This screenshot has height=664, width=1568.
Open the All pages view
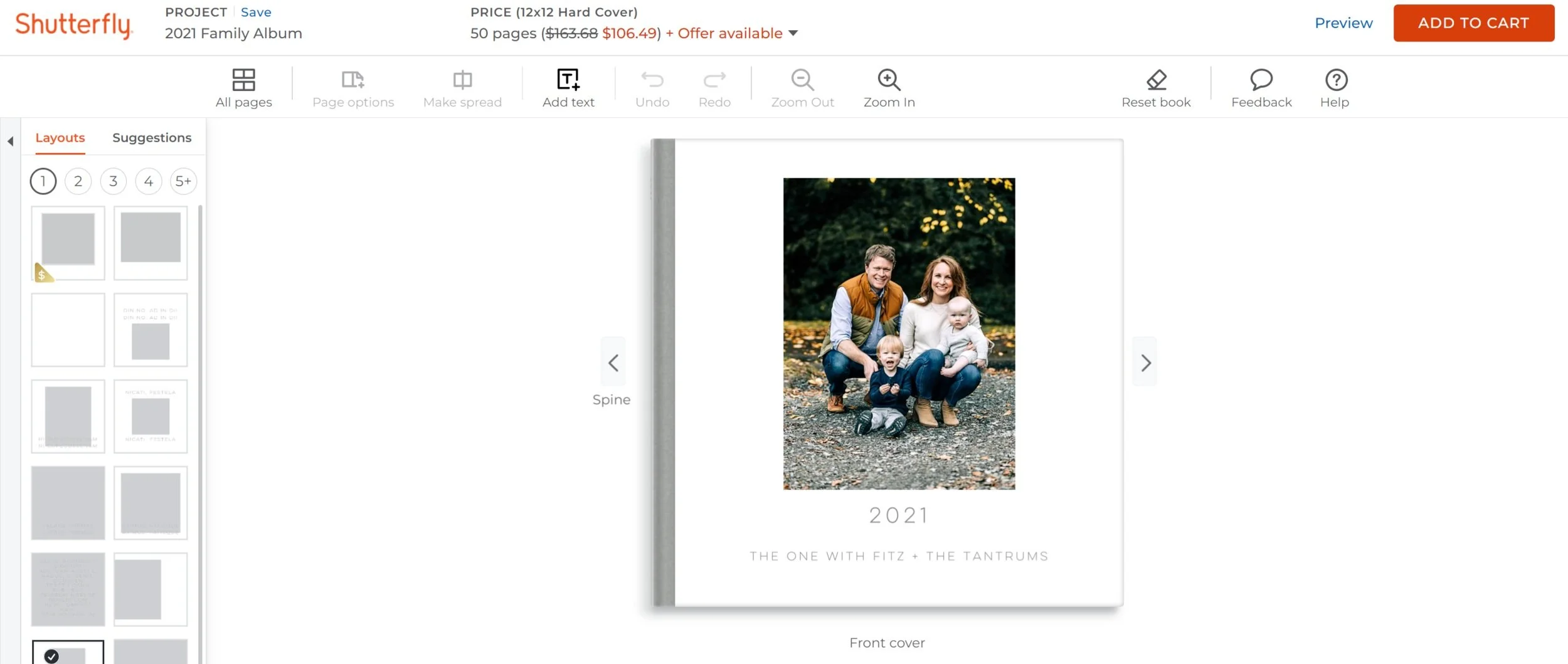[x=244, y=88]
